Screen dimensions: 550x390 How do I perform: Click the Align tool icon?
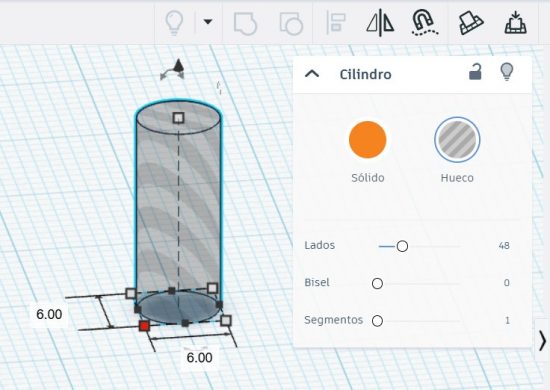(x=336, y=23)
